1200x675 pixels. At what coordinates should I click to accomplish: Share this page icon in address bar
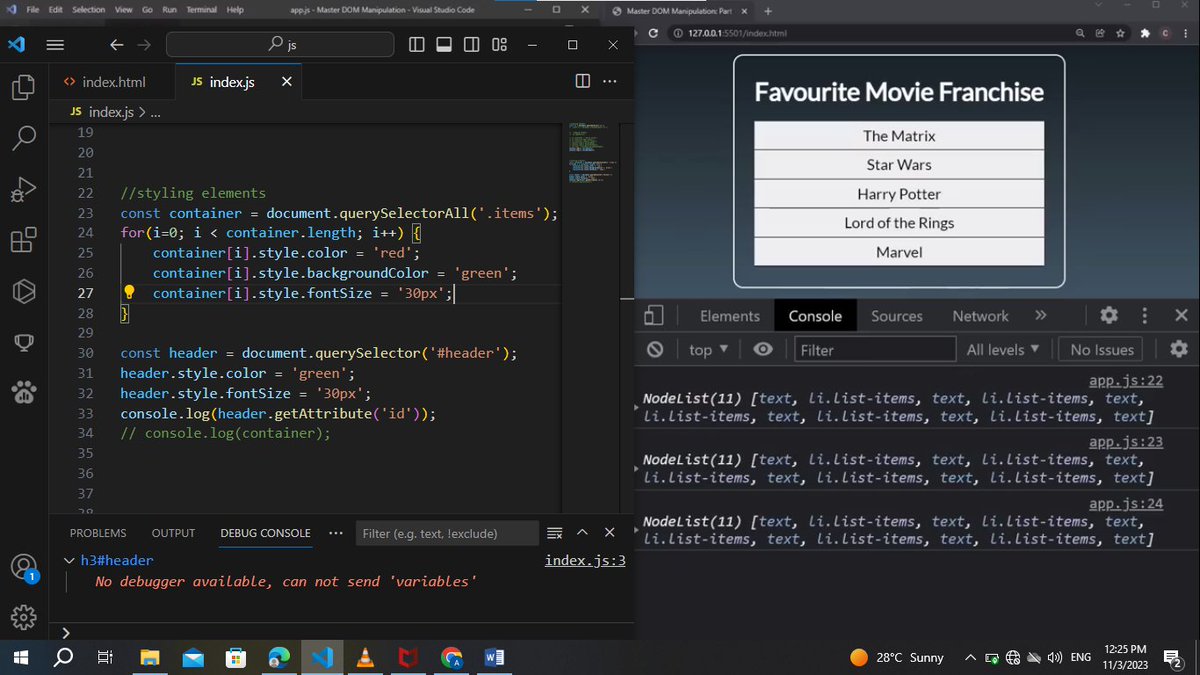tap(1100, 33)
